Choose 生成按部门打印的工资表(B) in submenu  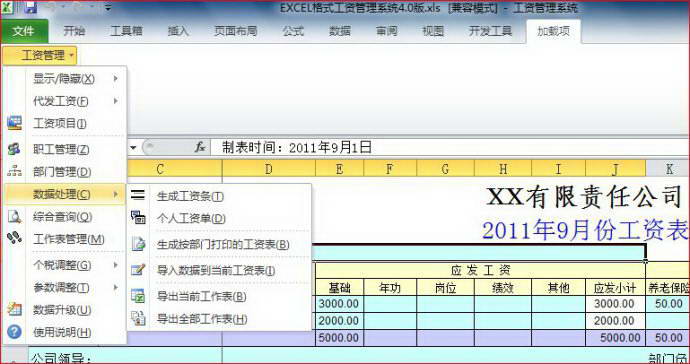[x=219, y=244]
